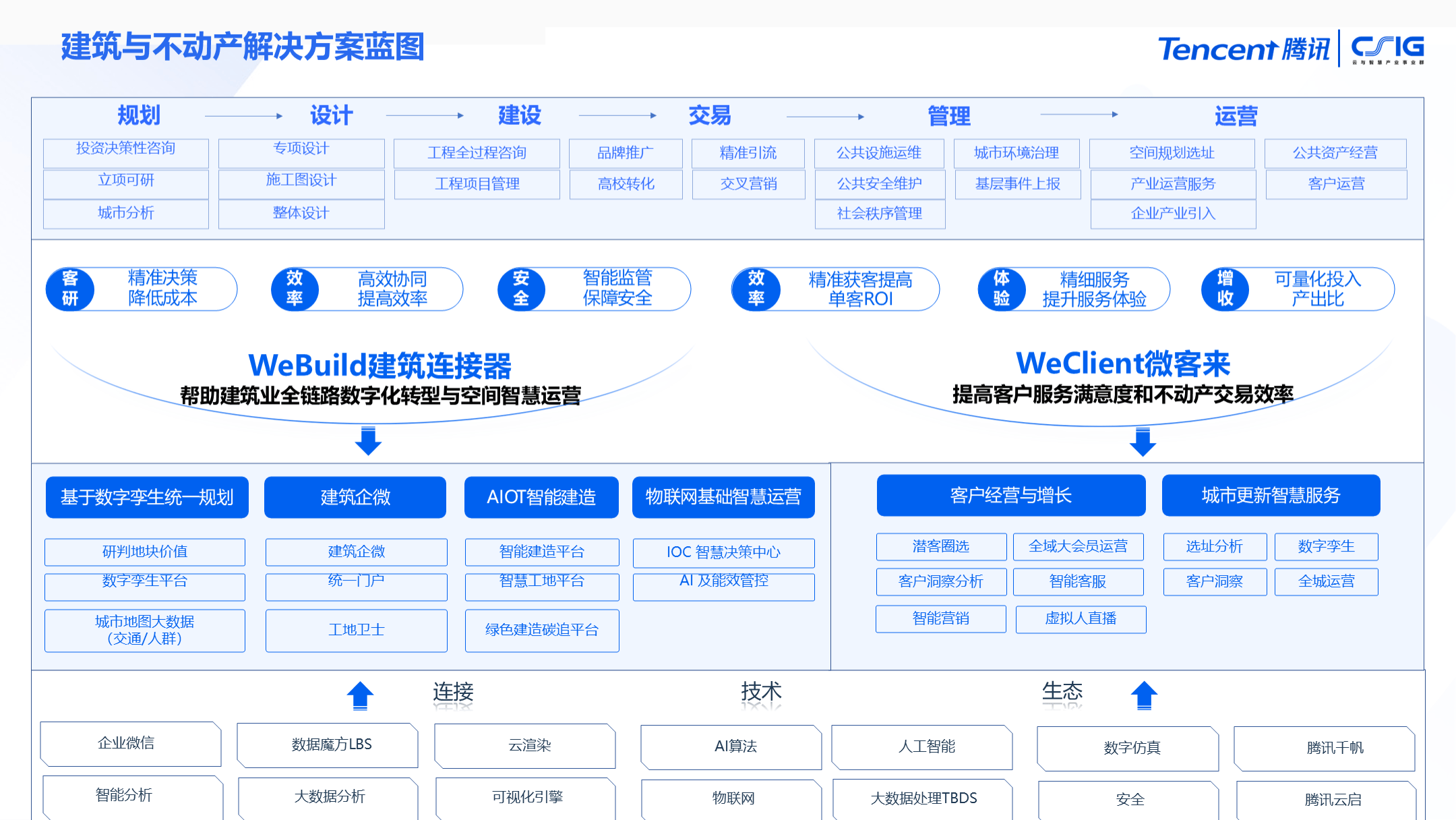The height and width of the screenshot is (820, 1456).
Task: Click the down arrow under WeBuild
Action: pos(368,441)
